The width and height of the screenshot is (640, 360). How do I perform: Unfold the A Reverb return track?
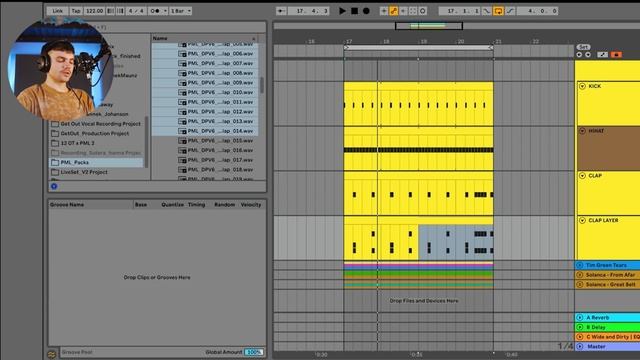(580, 317)
